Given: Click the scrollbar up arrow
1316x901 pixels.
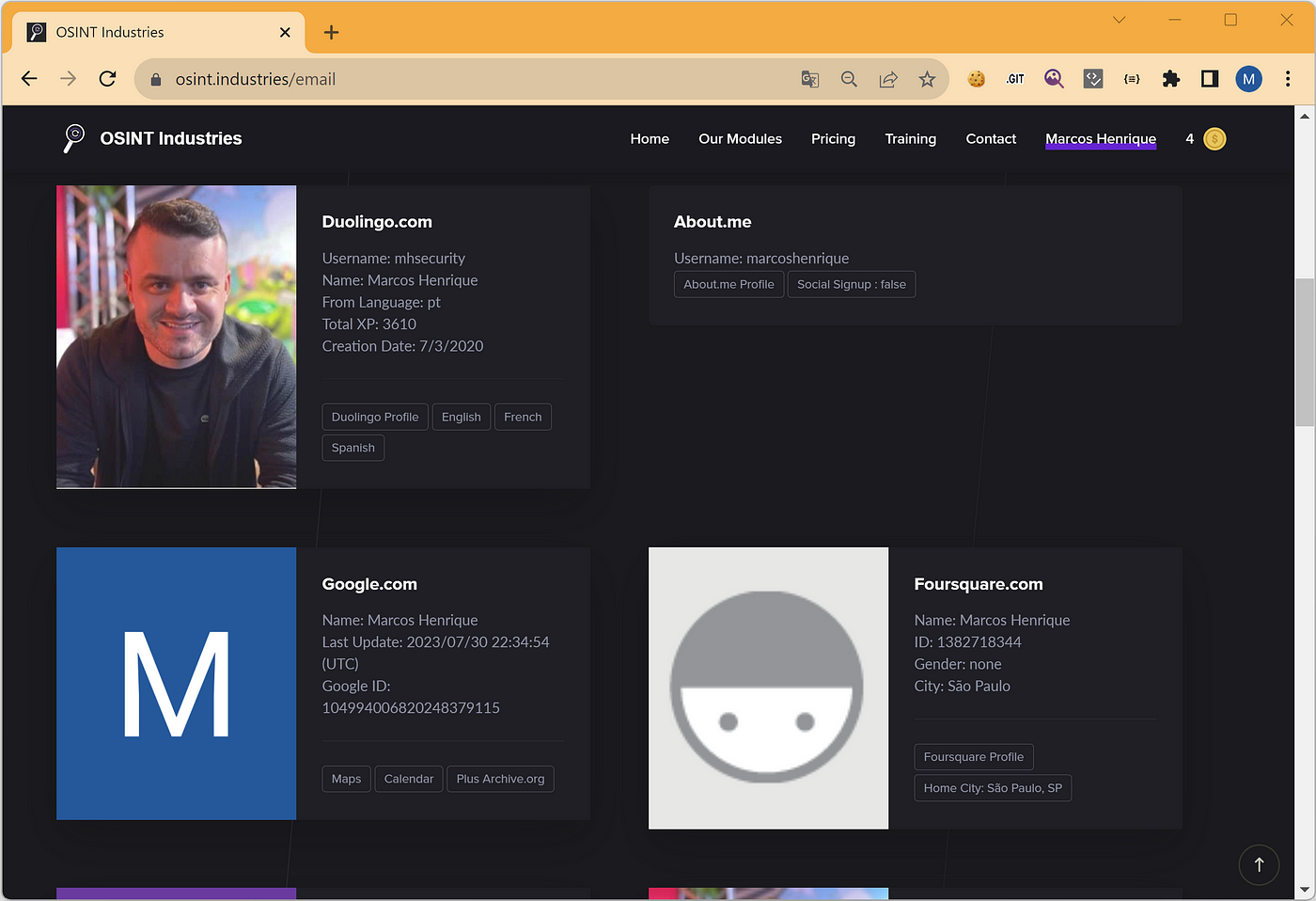Looking at the screenshot, I should click(x=1305, y=116).
